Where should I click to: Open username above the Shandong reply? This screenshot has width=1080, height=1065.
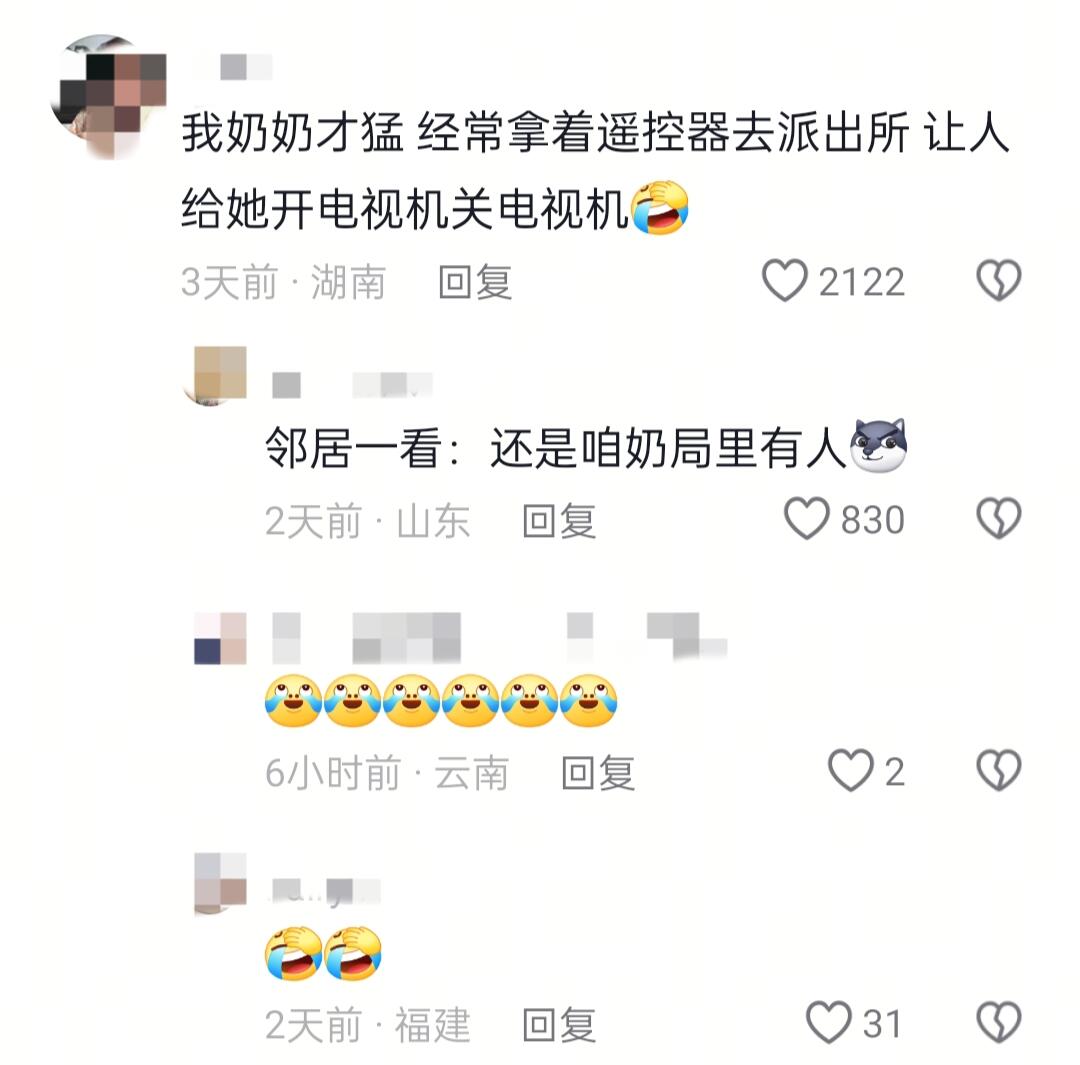click(352, 385)
